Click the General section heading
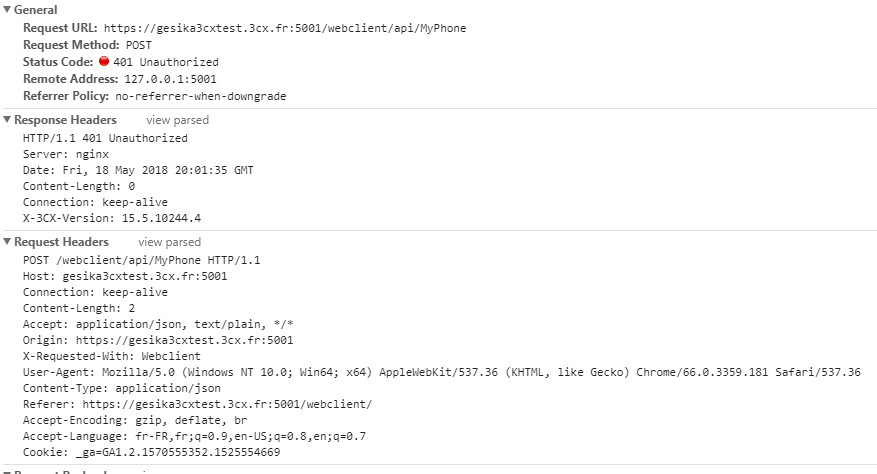The width and height of the screenshot is (877, 474). (x=35, y=10)
